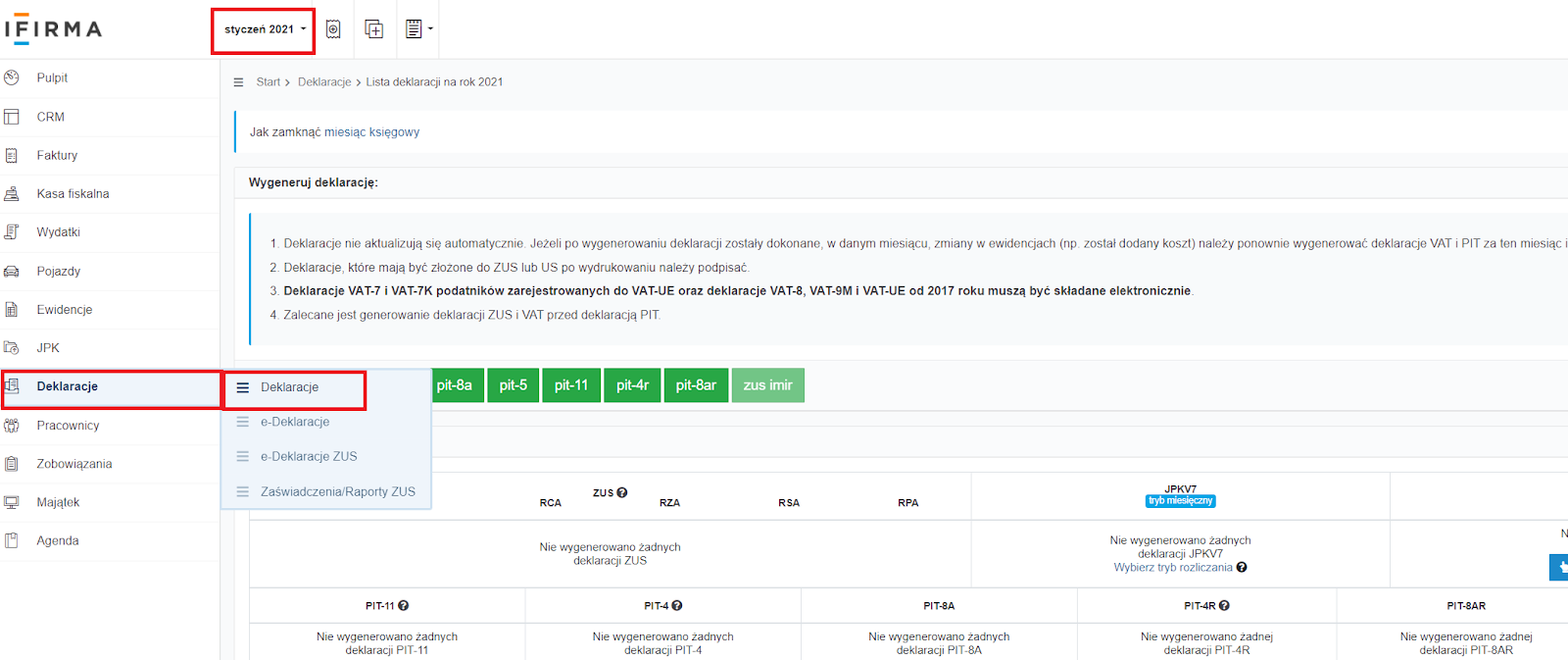Click the Pojazdy car icon
The image size is (1568, 660).
click(x=12, y=272)
